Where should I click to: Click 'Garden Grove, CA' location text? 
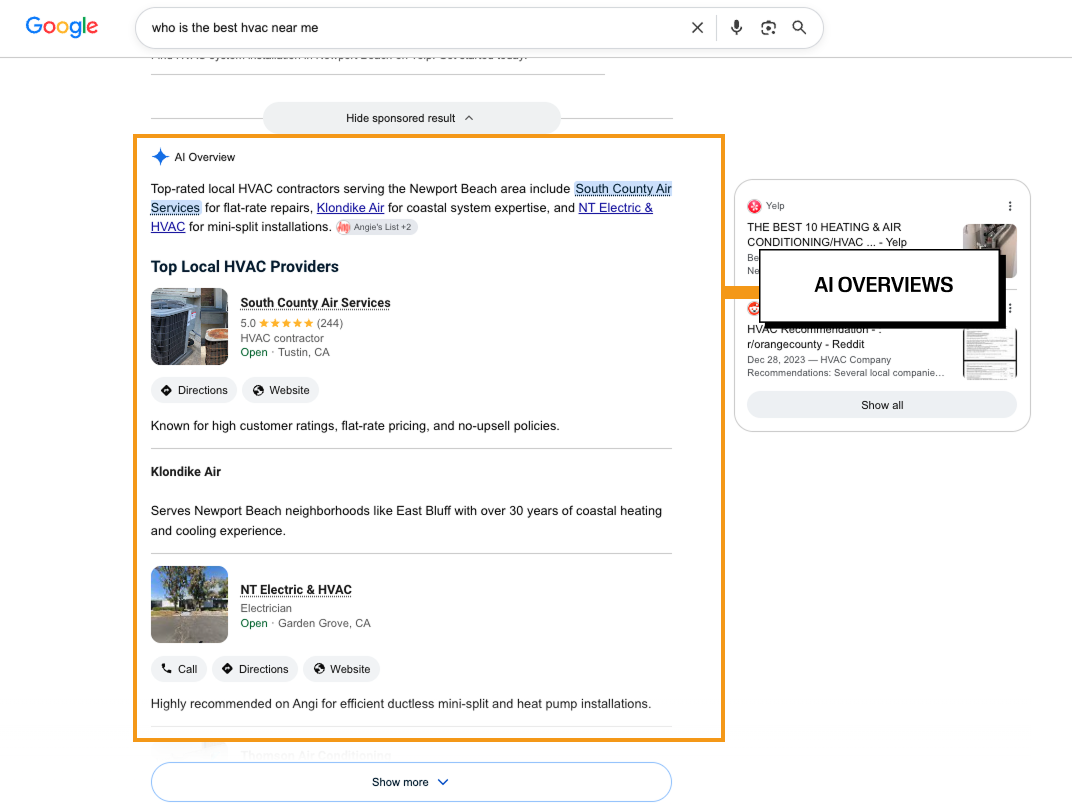click(324, 623)
